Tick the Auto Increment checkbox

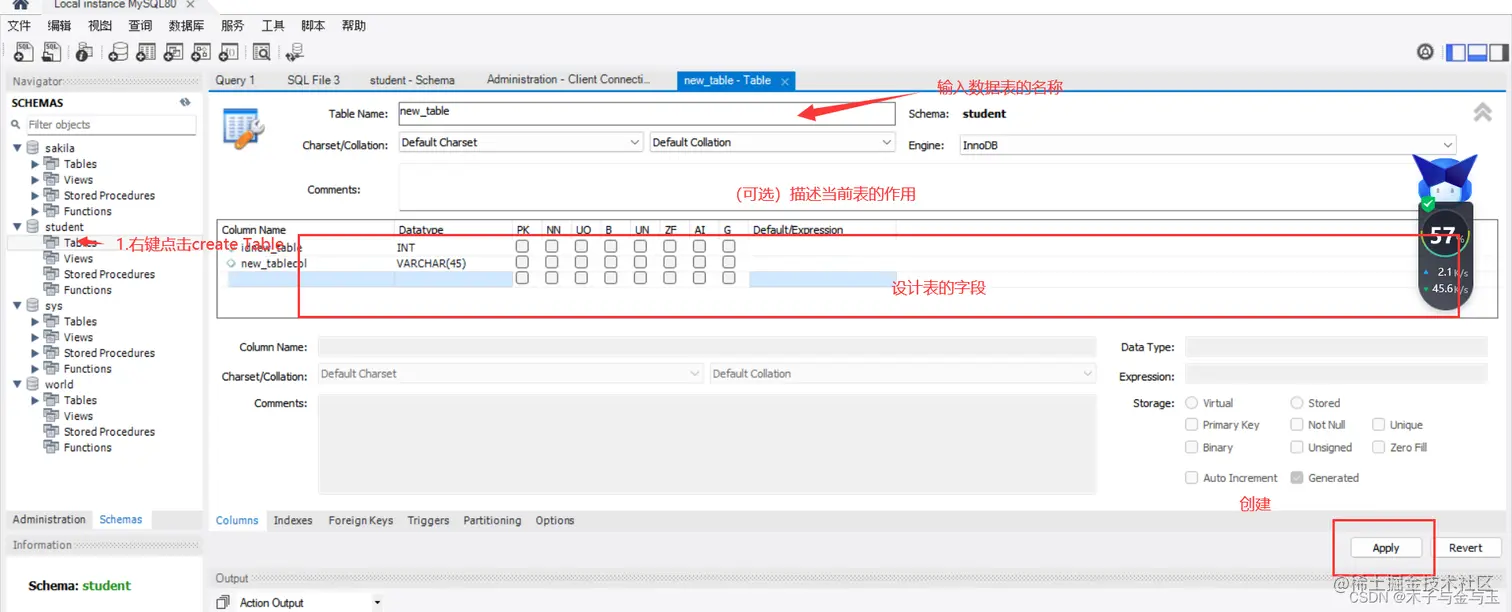(x=1191, y=478)
